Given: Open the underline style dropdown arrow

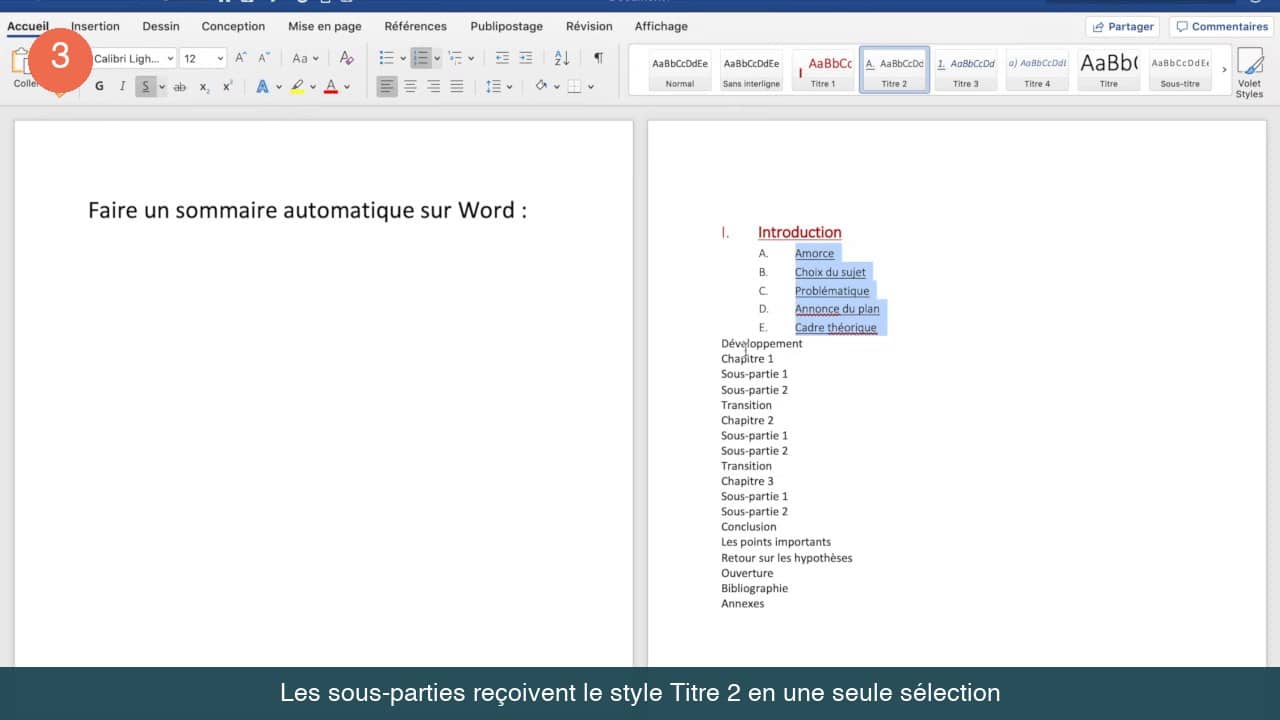Looking at the screenshot, I should click(x=161, y=87).
